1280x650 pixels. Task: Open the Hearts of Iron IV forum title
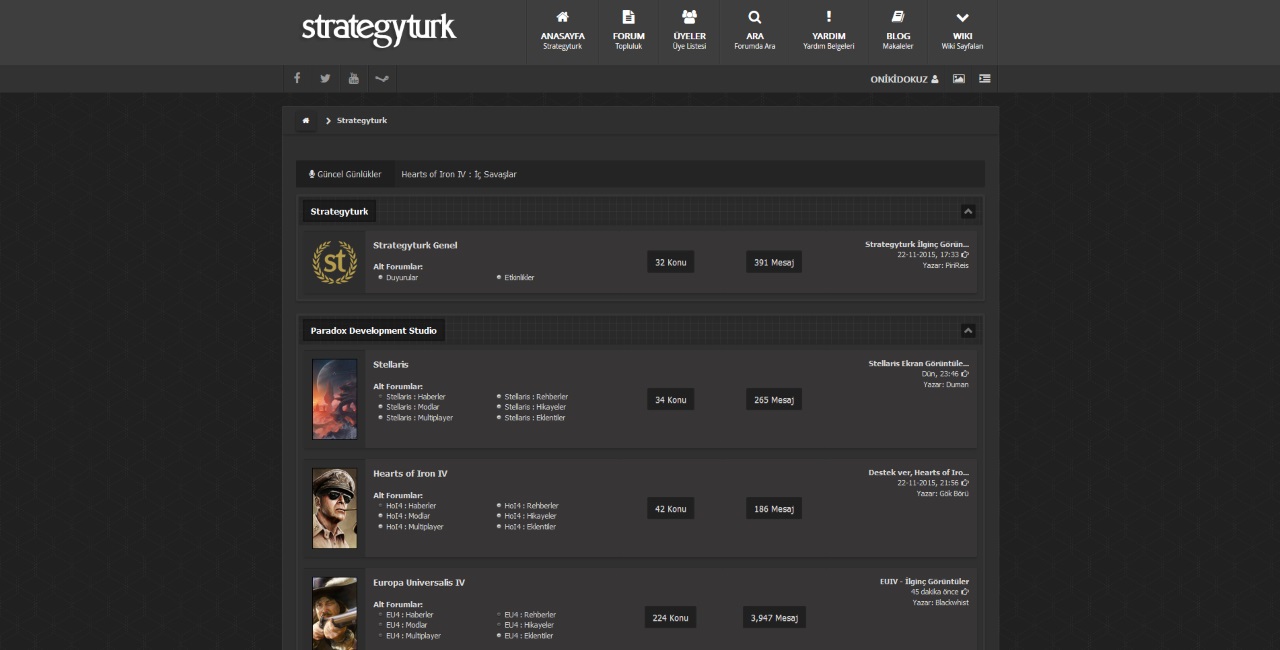click(x=410, y=473)
